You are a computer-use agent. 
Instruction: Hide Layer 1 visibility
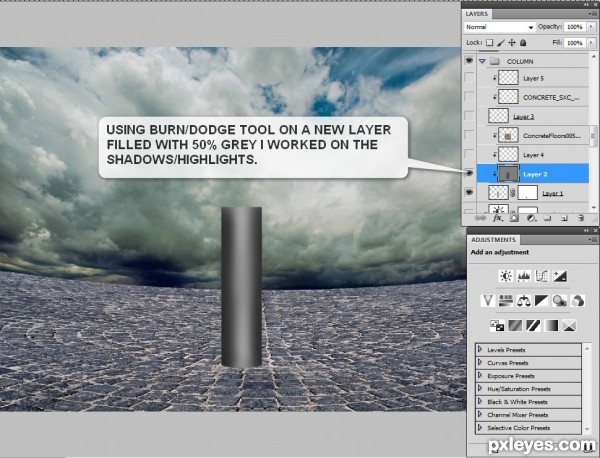click(469, 192)
